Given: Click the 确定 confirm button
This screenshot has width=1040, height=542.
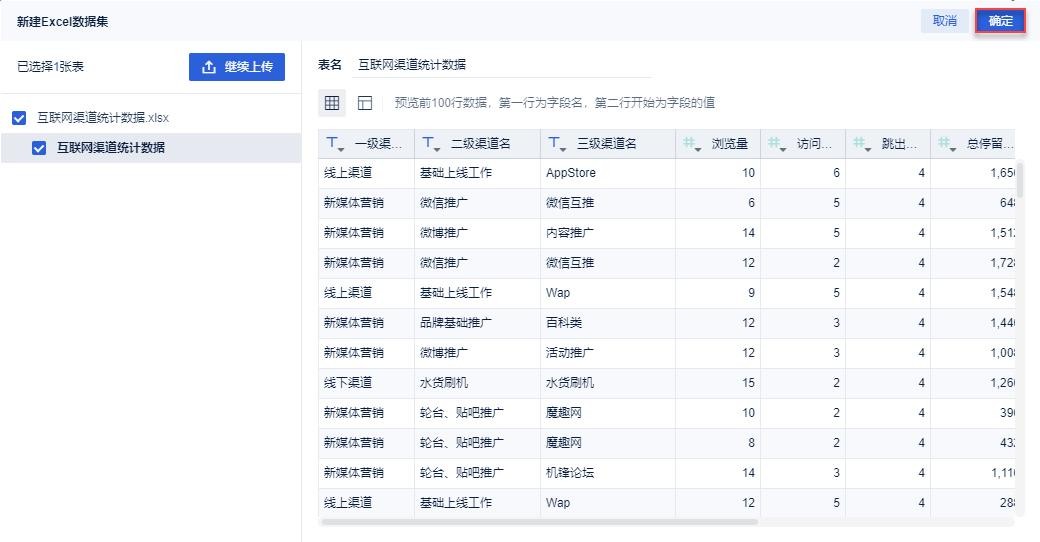Looking at the screenshot, I should point(1000,21).
